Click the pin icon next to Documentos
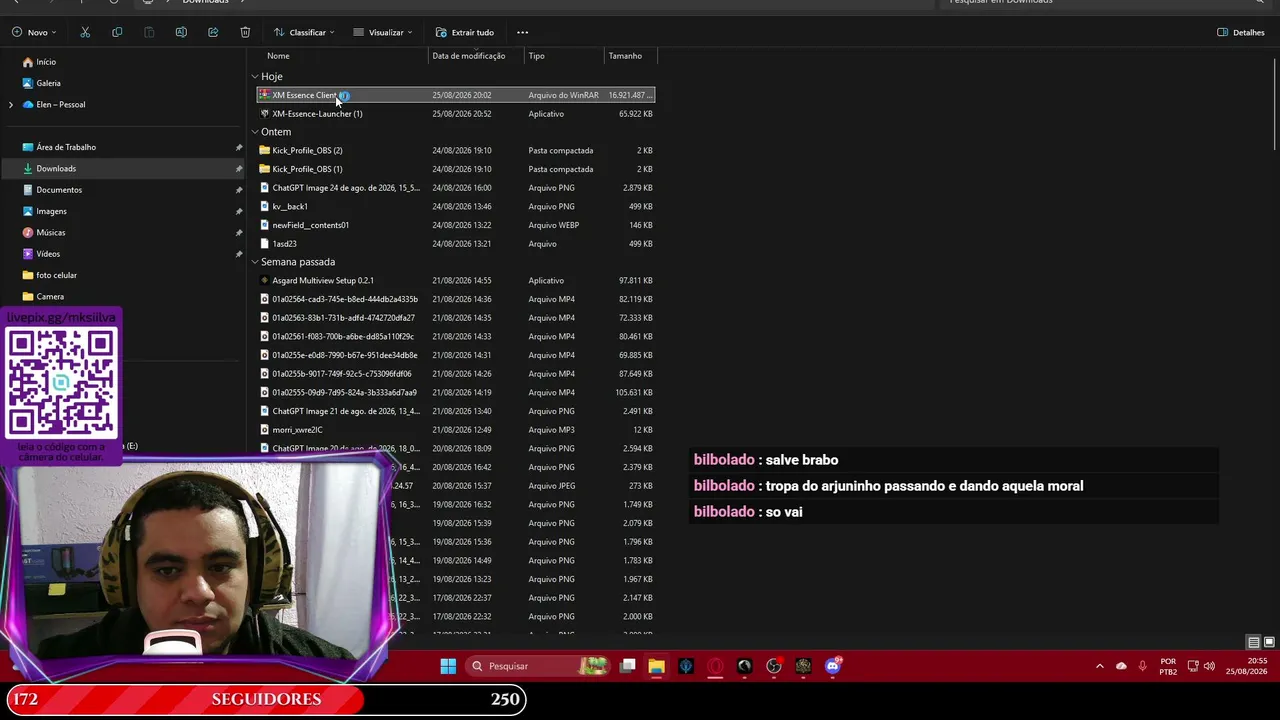1280x720 pixels. coord(239,190)
